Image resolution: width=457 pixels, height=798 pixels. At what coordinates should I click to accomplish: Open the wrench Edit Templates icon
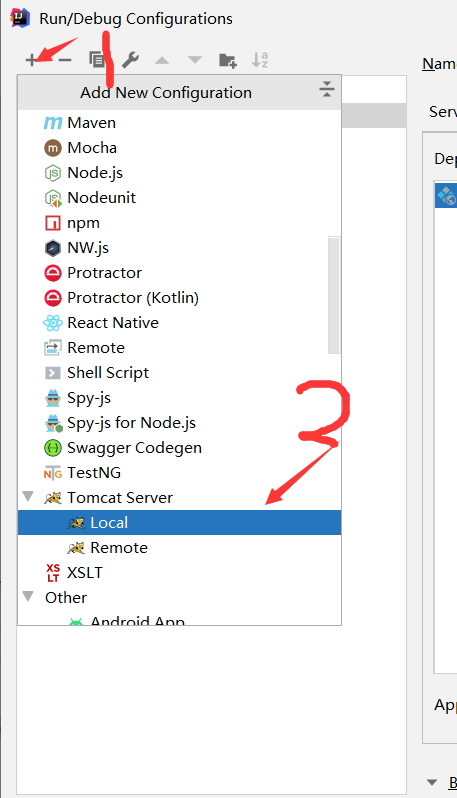point(130,60)
